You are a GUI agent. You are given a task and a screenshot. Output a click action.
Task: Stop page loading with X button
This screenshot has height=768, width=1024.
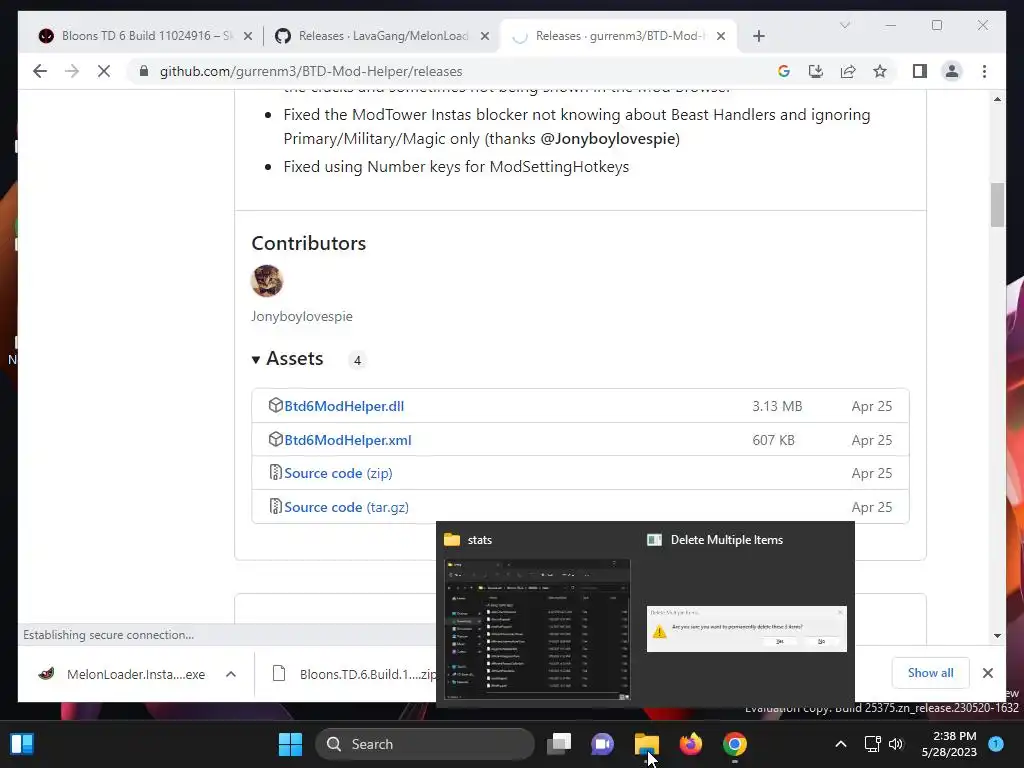click(104, 71)
